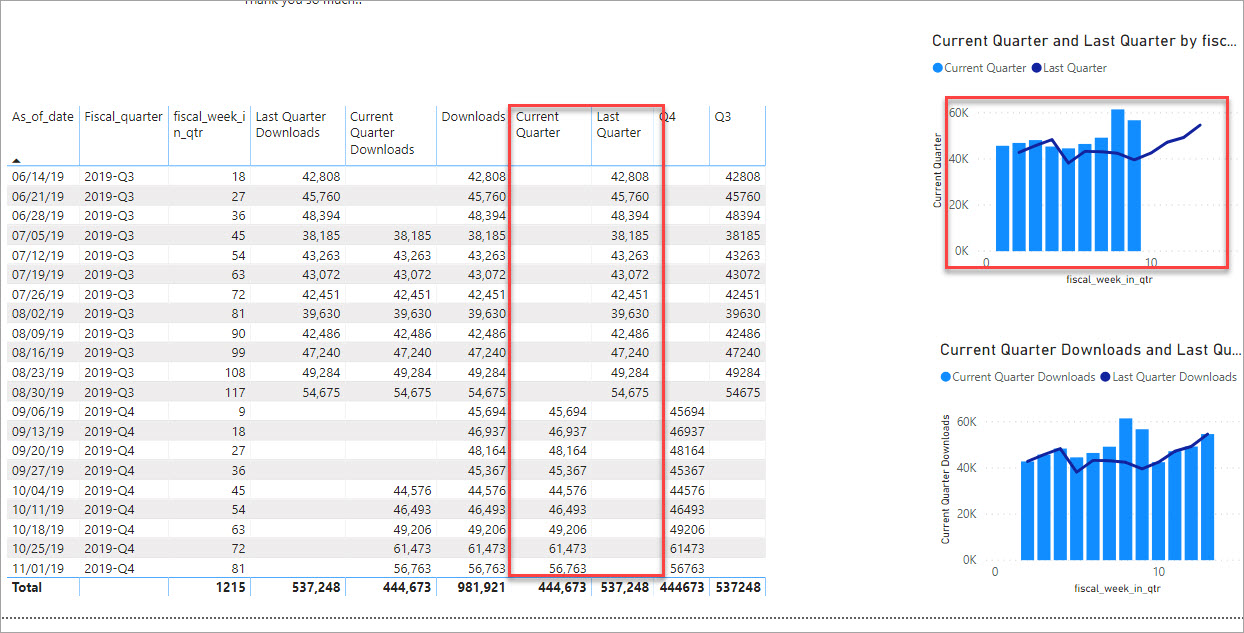The height and width of the screenshot is (633, 1244).
Task: Select the Q4 column header
Action: click(x=667, y=117)
